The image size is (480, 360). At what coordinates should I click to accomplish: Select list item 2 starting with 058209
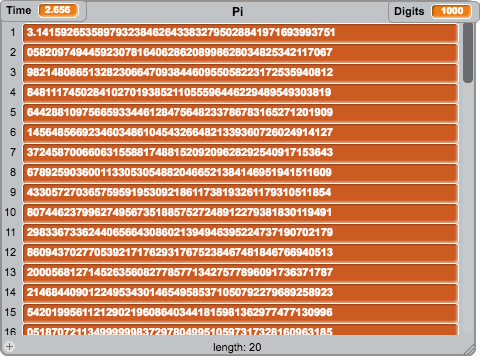point(241,53)
